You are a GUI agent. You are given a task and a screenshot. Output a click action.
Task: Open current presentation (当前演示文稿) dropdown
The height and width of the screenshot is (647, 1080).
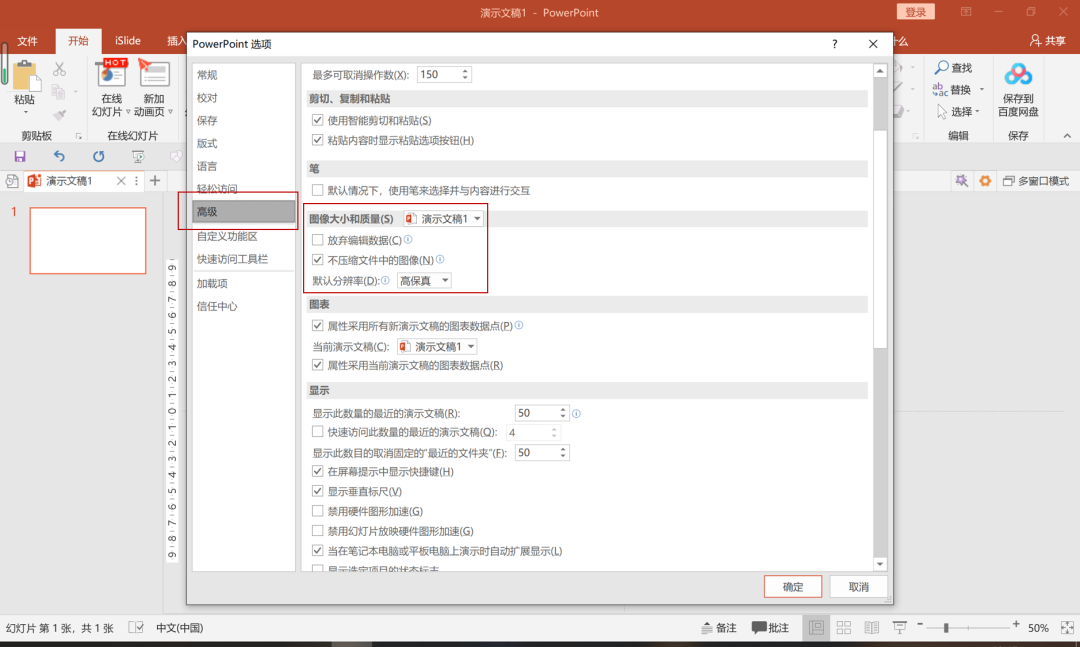pyautogui.click(x=437, y=347)
